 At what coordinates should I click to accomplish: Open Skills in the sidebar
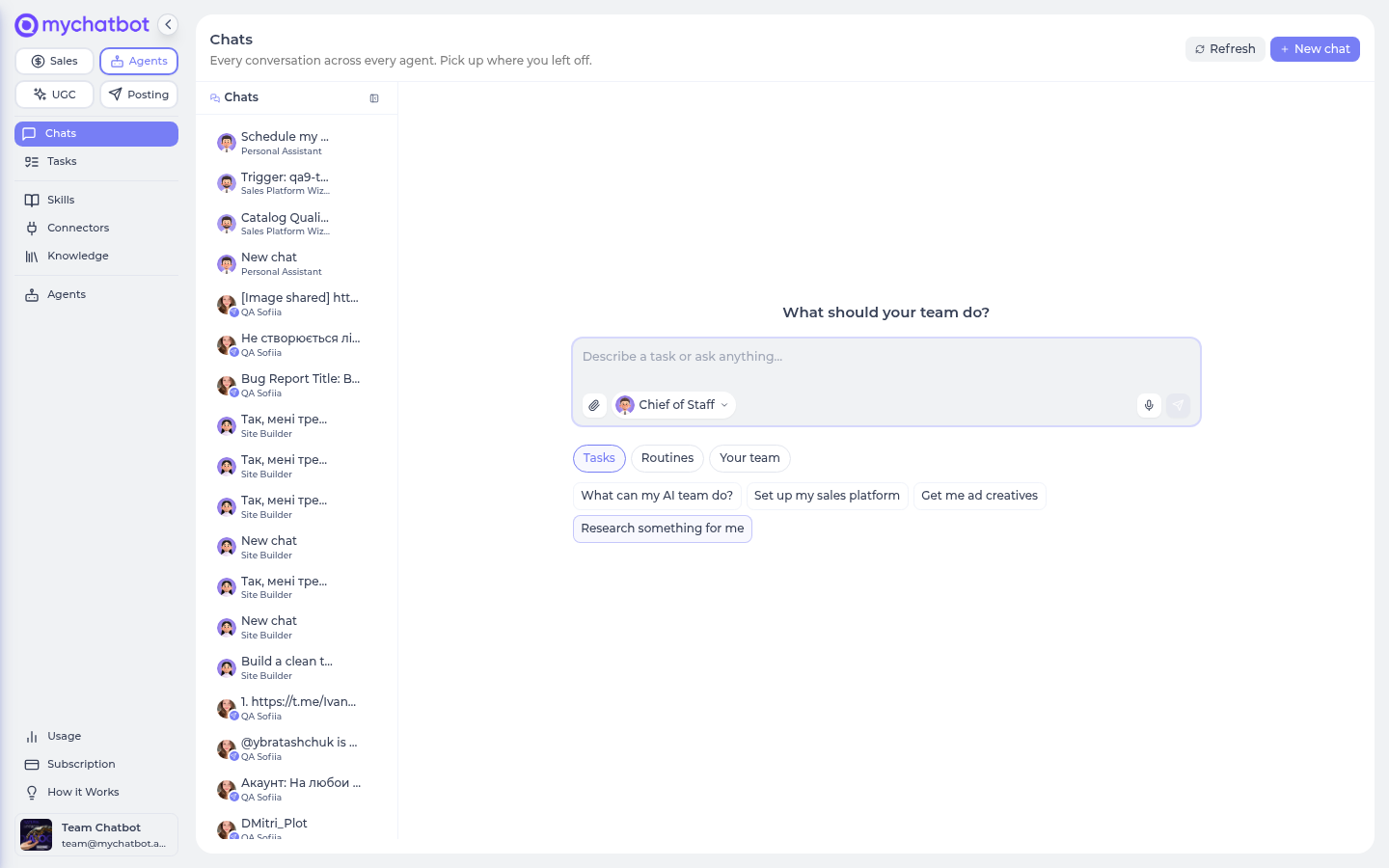tap(96, 201)
